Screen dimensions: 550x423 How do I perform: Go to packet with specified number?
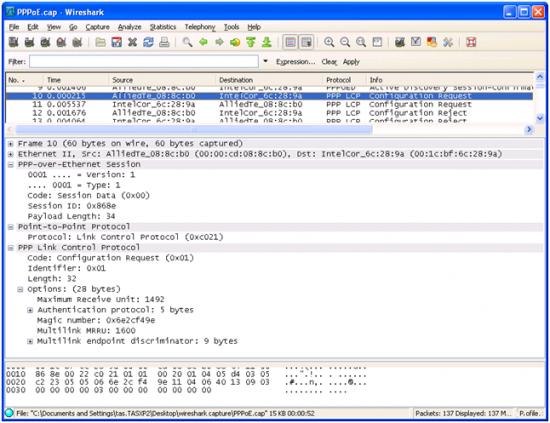coord(235,42)
